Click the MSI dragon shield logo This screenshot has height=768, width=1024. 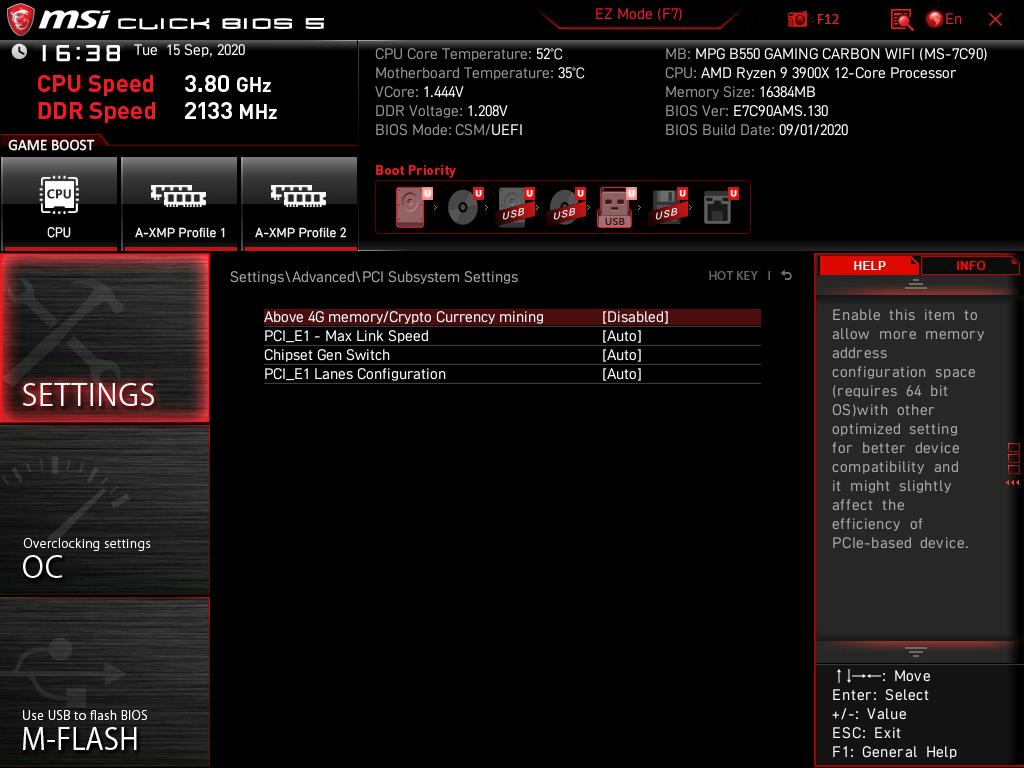click(20, 19)
